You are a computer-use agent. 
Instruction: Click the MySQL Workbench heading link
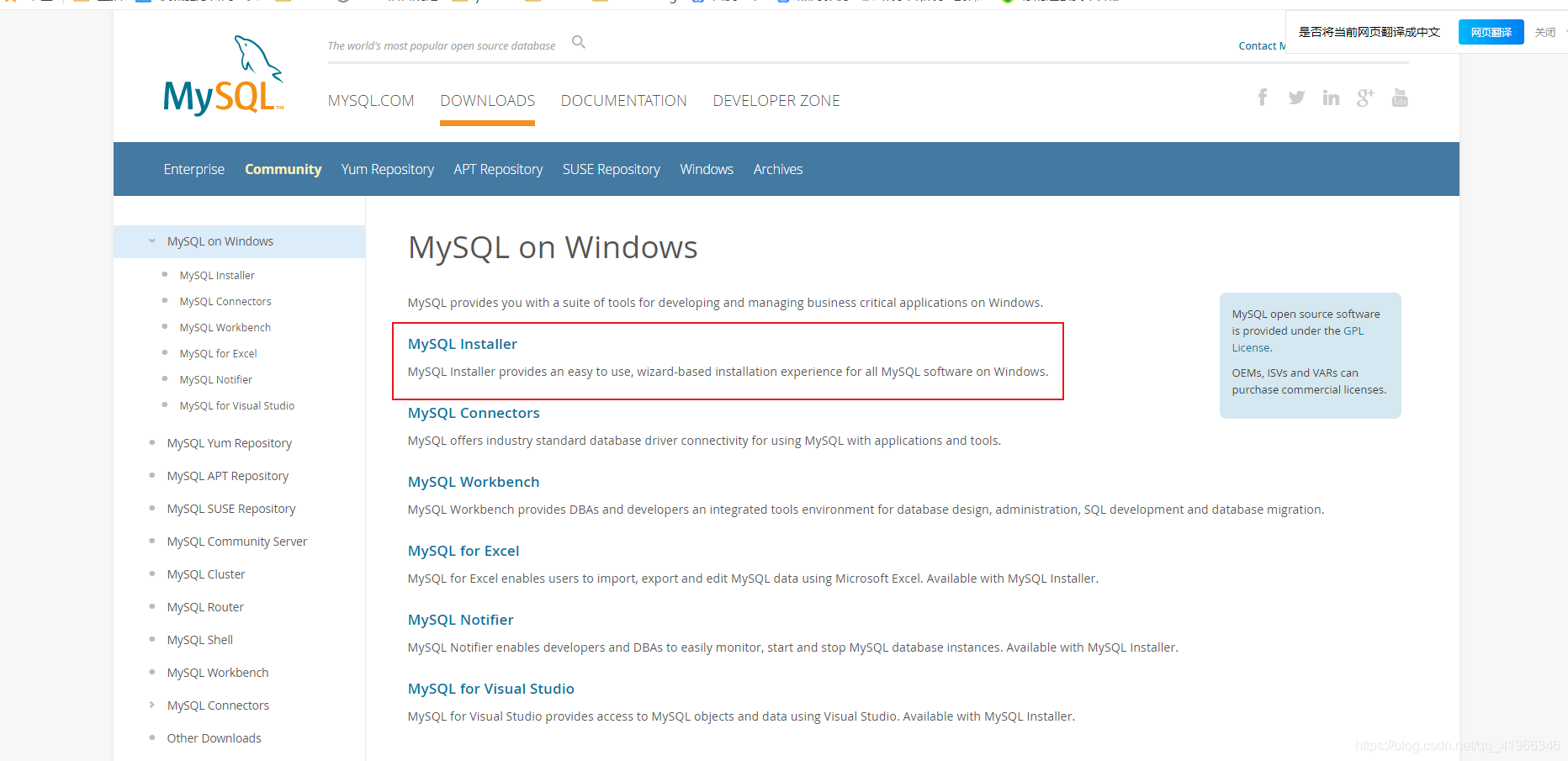click(474, 482)
